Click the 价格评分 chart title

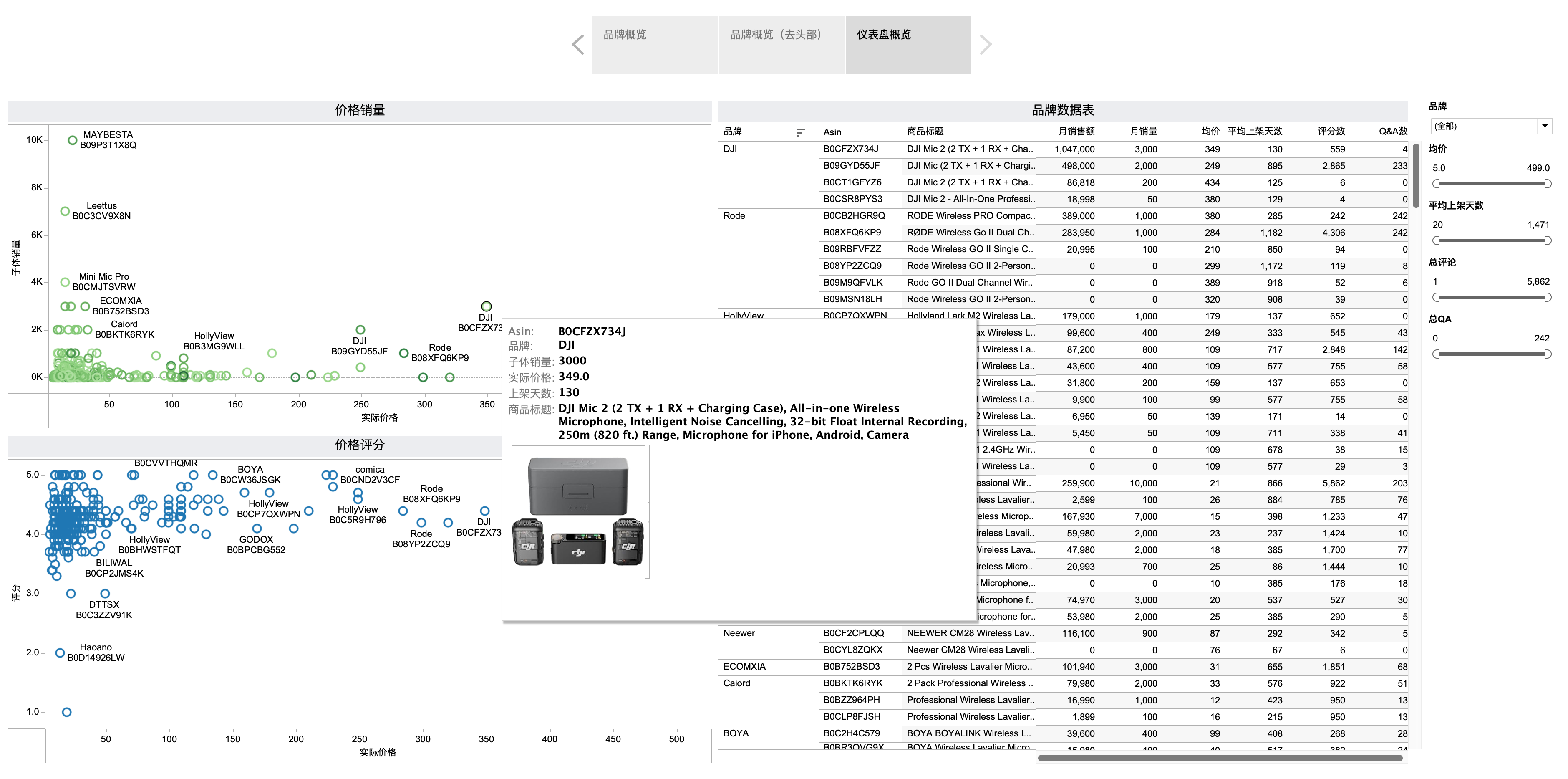click(x=360, y=445)
